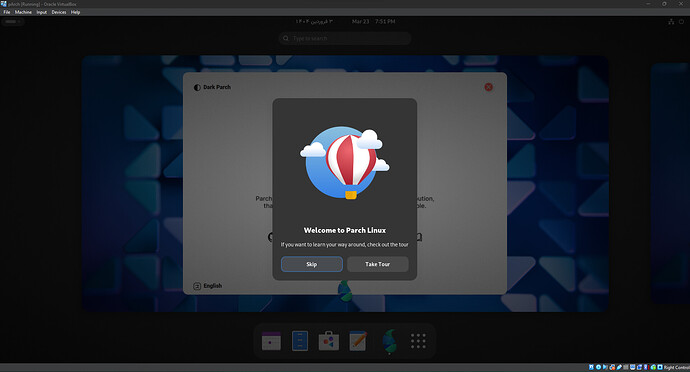Open the Input menu

point(42,12)
